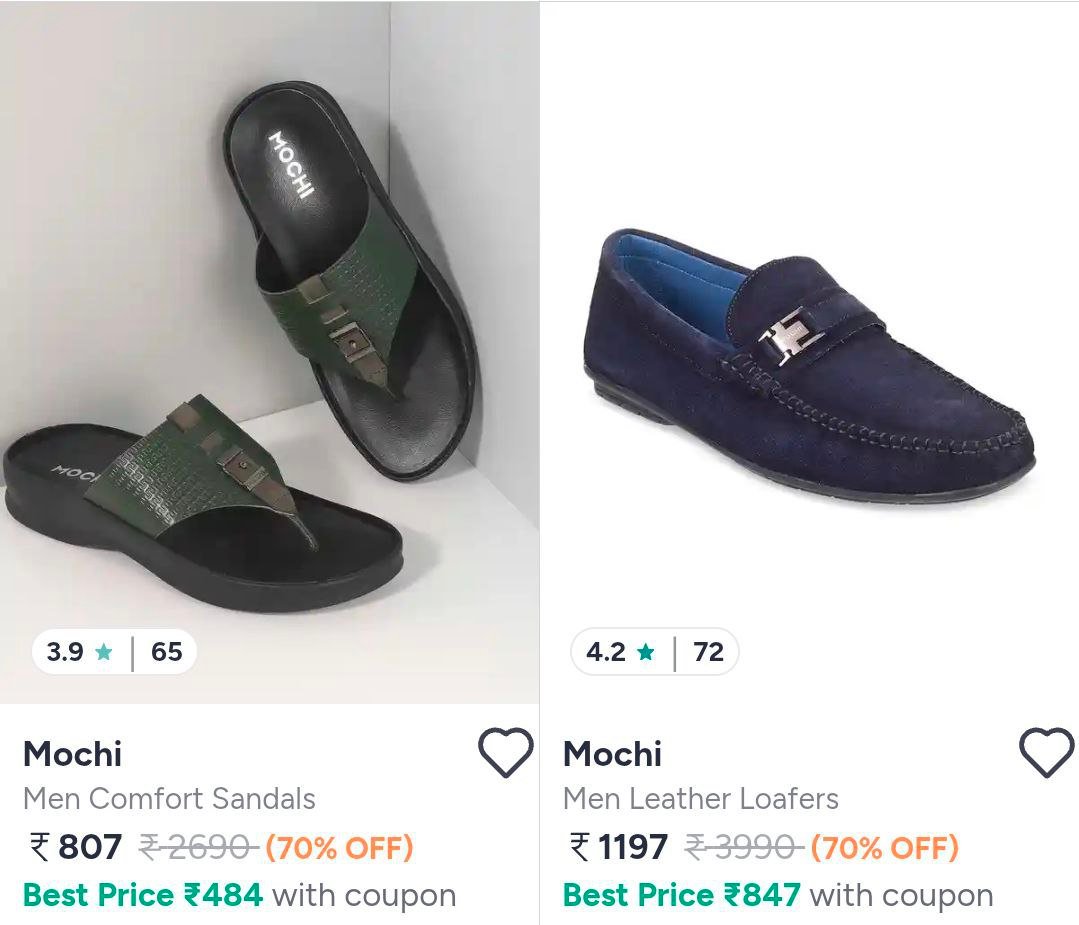Tap the heart on Men Leather Loafers

point(1046,753)
